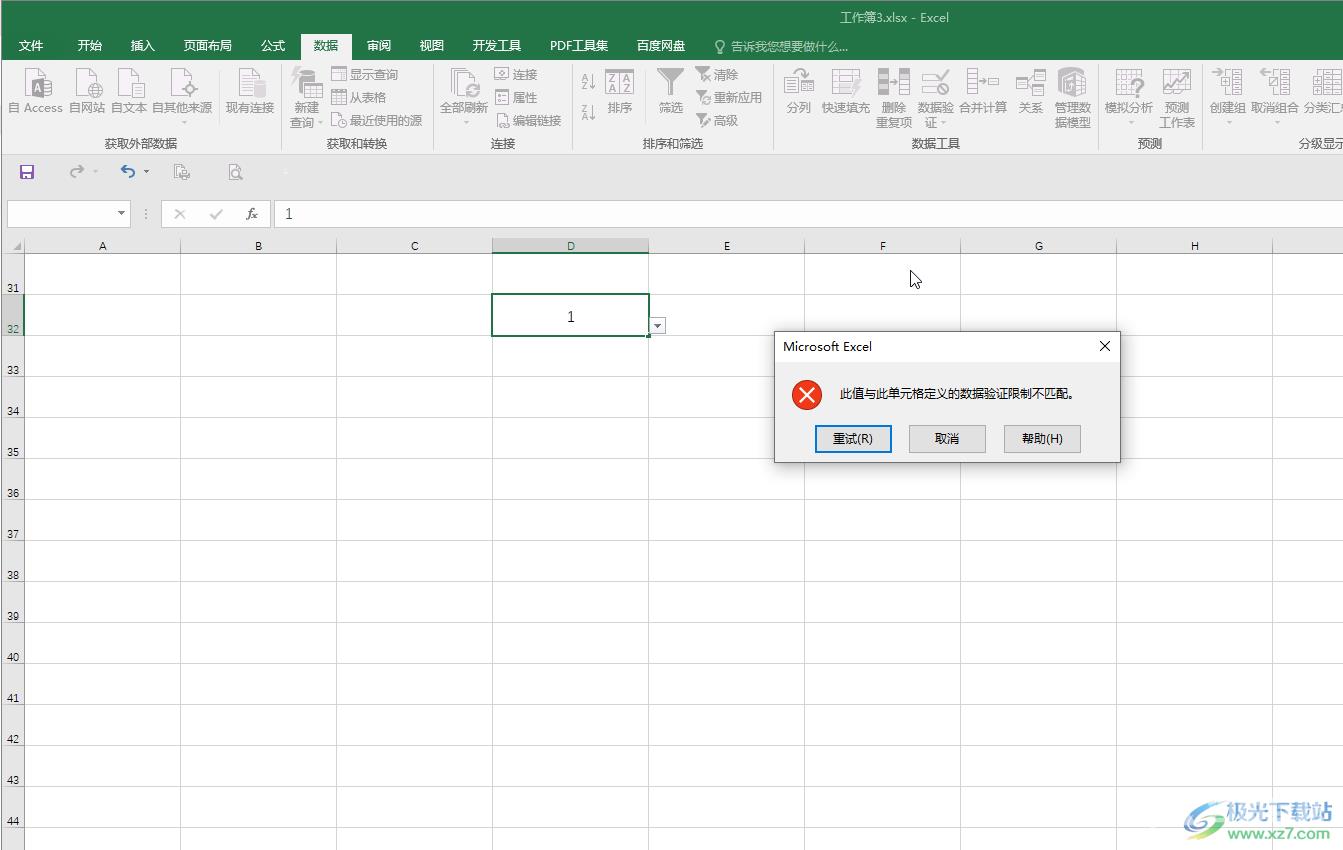Click the Edit Links item
This screenshot has height=850, width=1343.
tap(528, 120)
